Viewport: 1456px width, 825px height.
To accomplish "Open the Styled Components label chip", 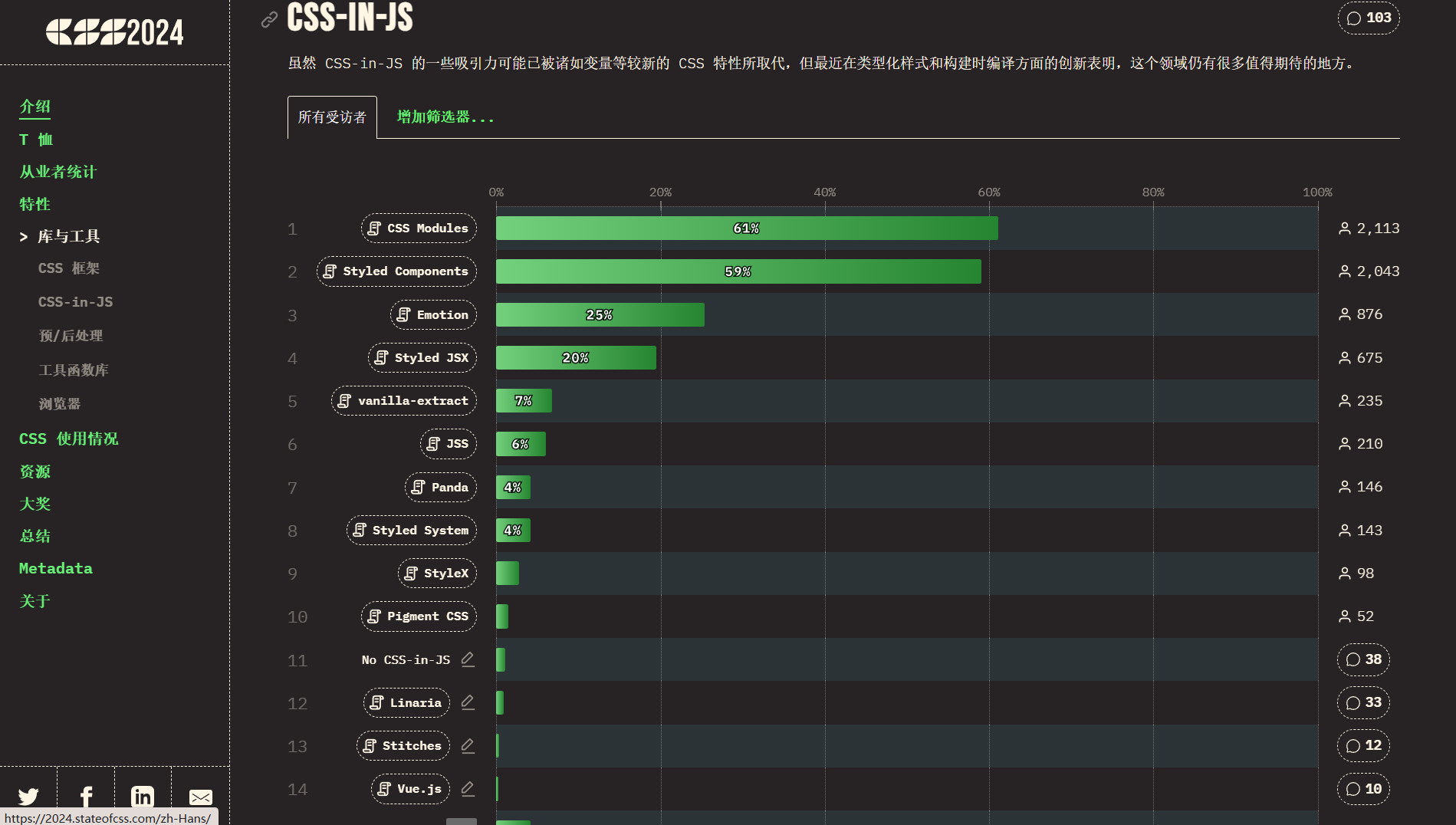I will pyautogui.click(x=396, y=271).
